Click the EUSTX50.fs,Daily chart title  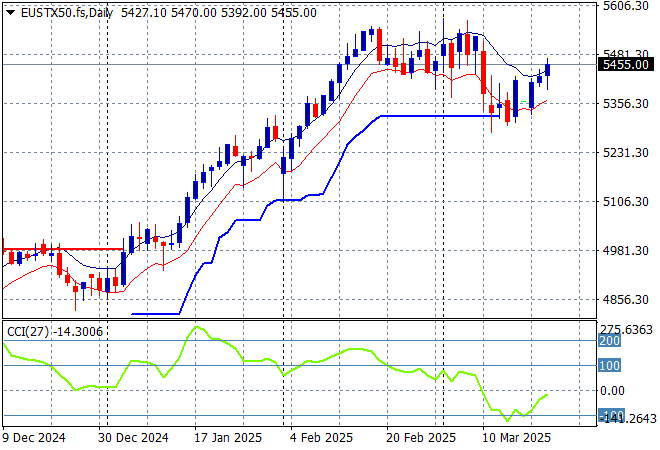[x=65, y=12]
